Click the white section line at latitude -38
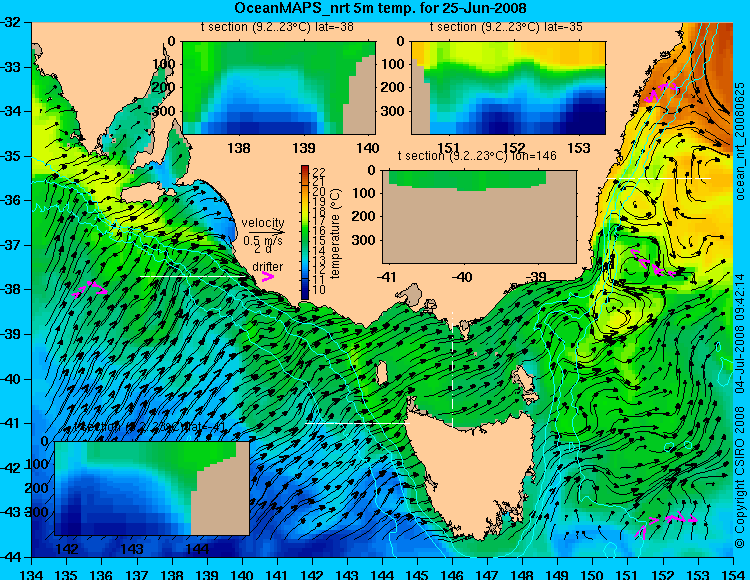Viewport: 750px width, 580px height. [192, 276]
